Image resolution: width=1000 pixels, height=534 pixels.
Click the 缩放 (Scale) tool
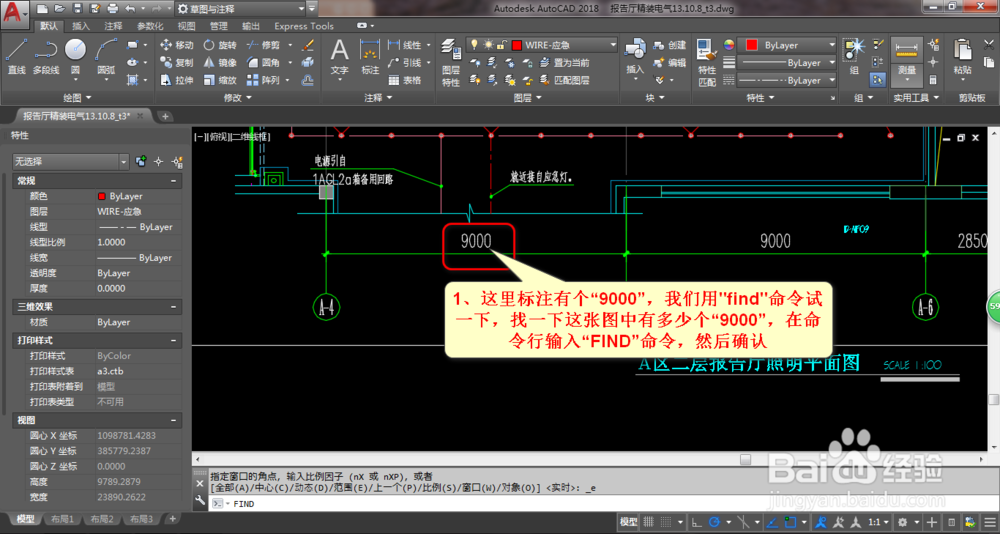tap(220, 80)
